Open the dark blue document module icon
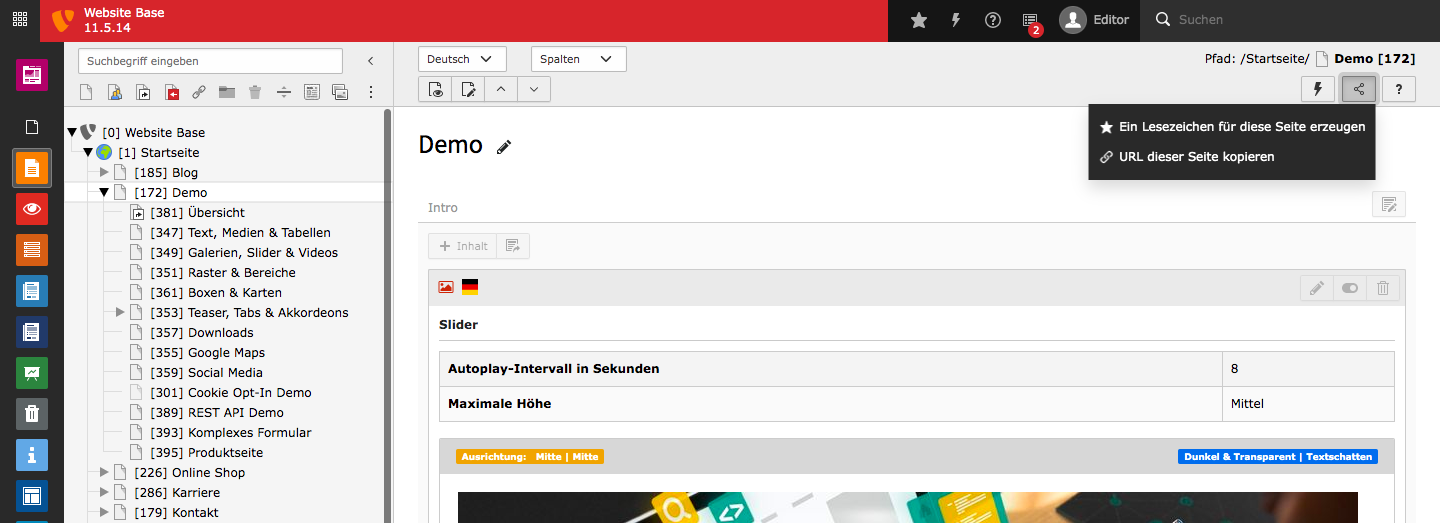Viewport: 1440px width, 523px height. [32, 332]
